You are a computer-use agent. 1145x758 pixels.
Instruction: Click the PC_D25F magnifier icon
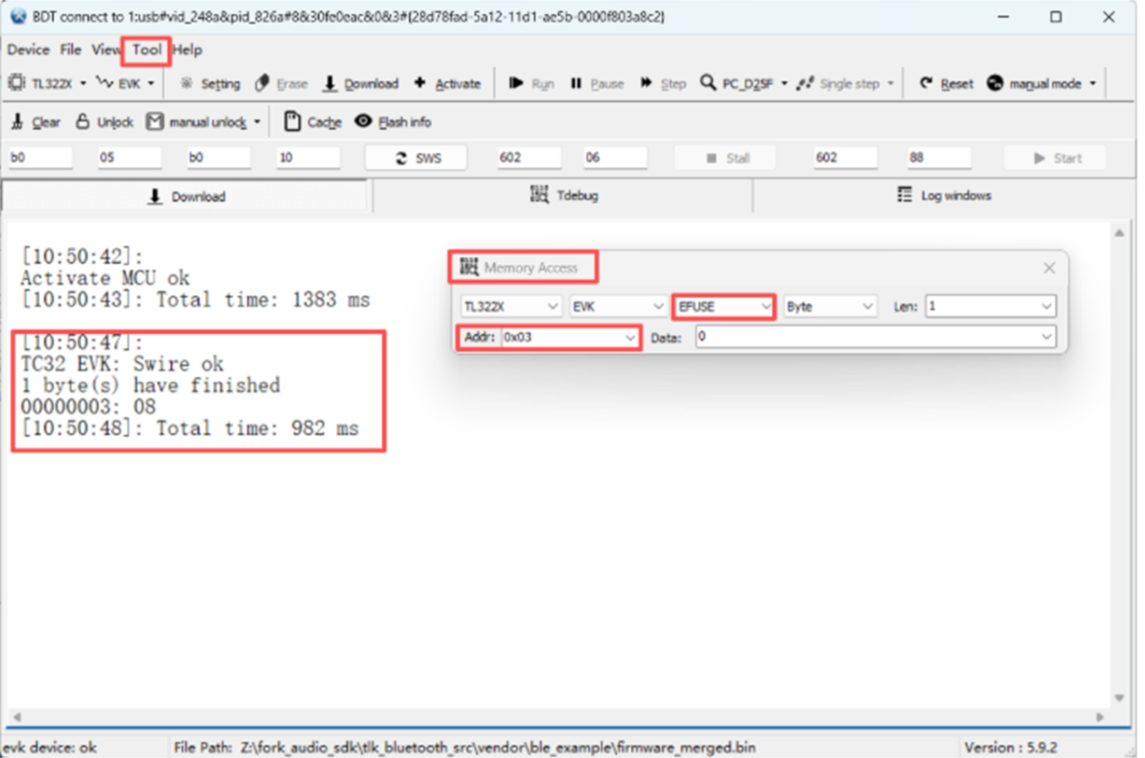[x=708, y=83]
